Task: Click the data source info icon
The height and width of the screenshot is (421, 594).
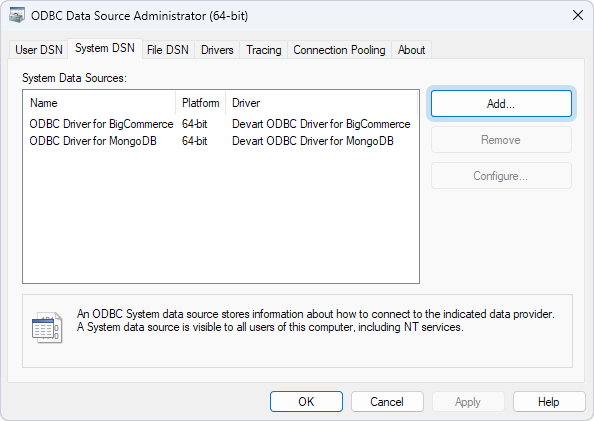Action: tap(47, 328)
